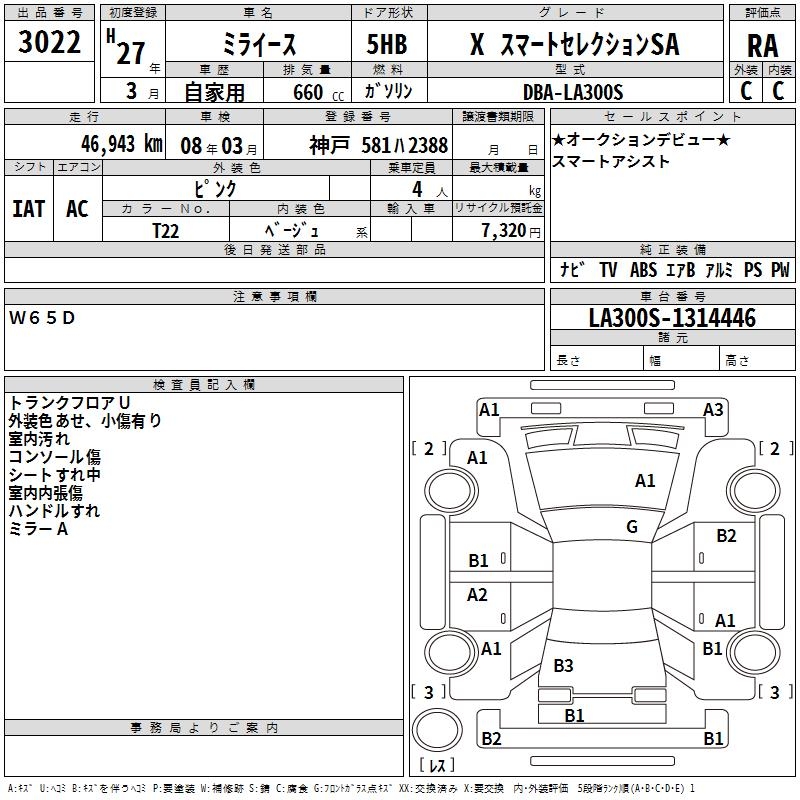Select inspector note シートすれ中
Viewport: 800px width, 800px height.
(55, 475)
